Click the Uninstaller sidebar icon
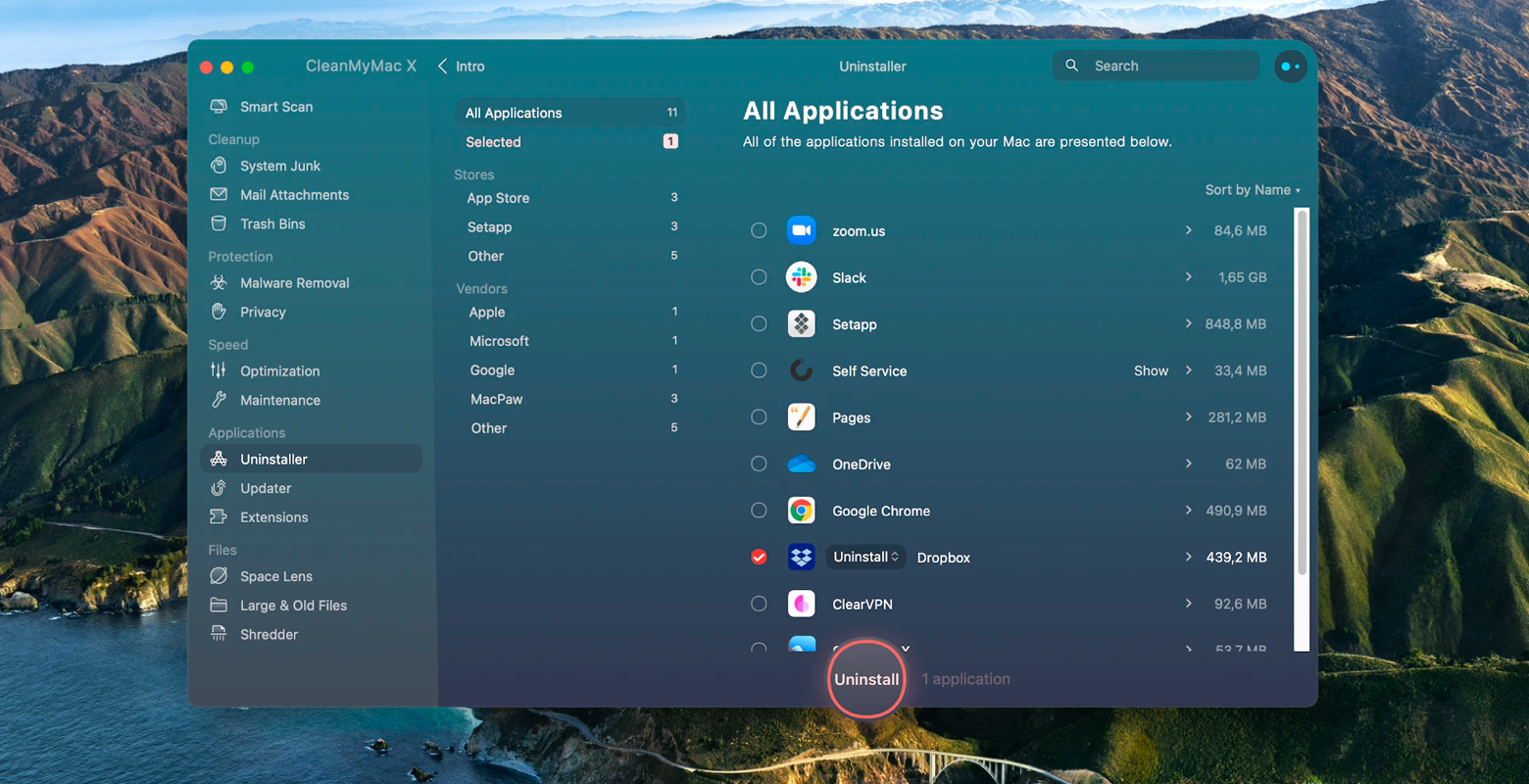 pyautogui.click(x=219, y=459)
